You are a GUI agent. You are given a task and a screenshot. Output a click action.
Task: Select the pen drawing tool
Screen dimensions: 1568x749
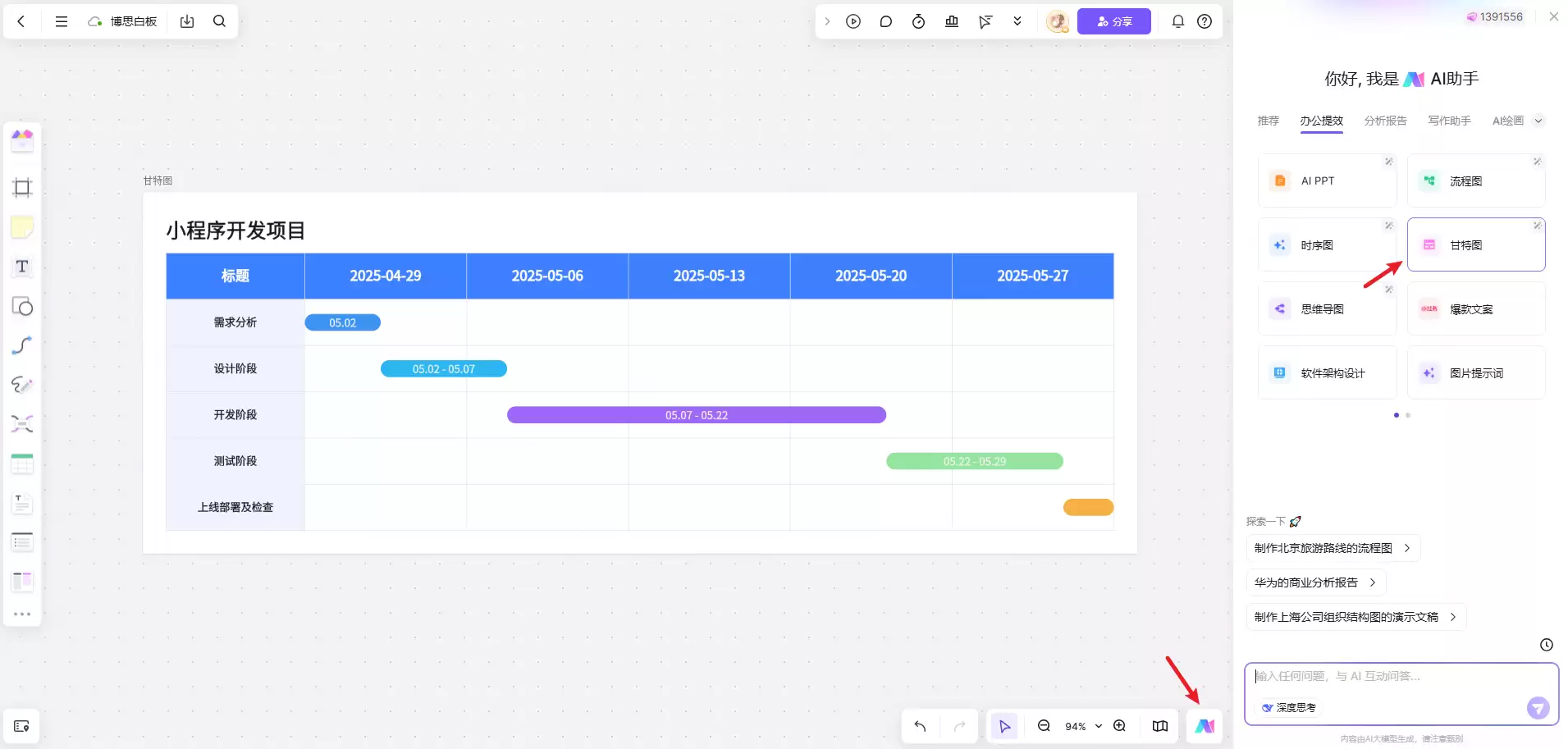coord(22,385)
